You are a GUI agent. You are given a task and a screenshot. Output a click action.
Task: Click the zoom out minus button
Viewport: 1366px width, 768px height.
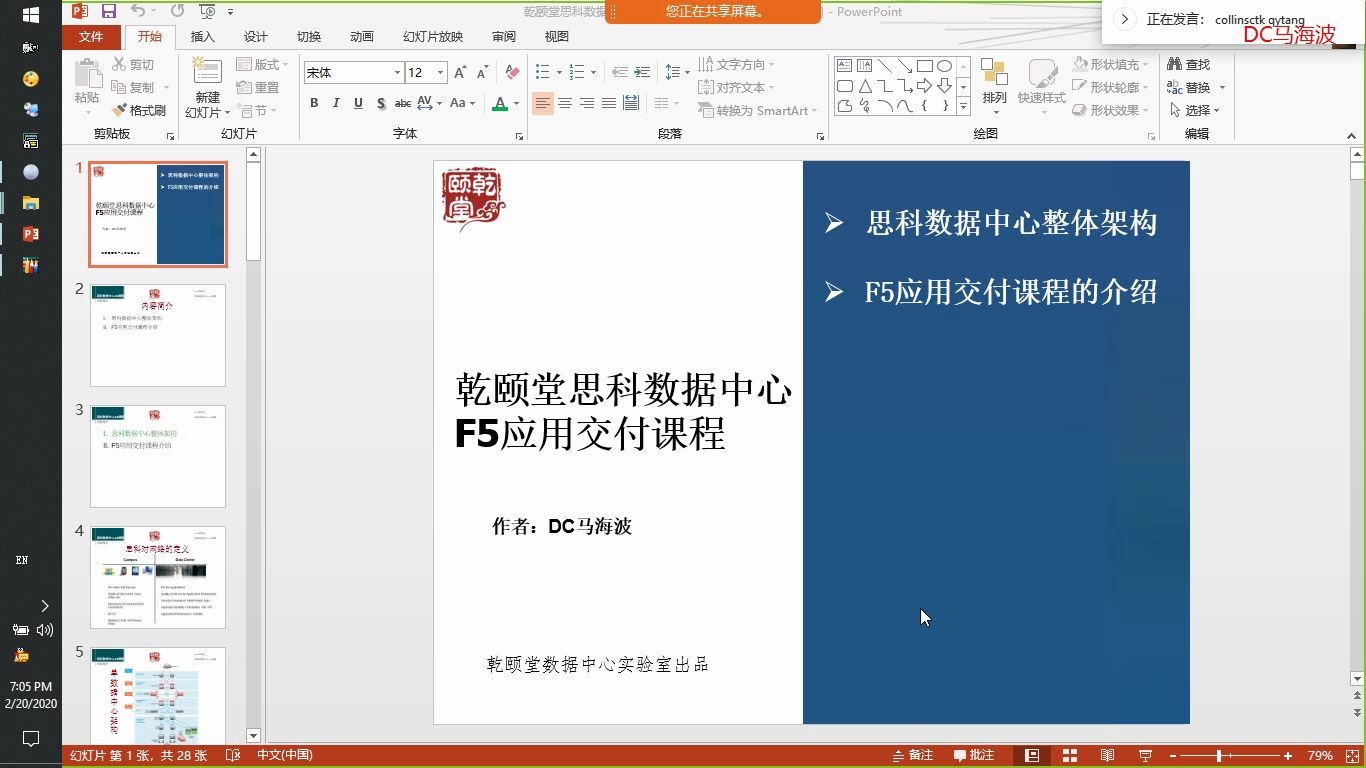pos(1173,756)
